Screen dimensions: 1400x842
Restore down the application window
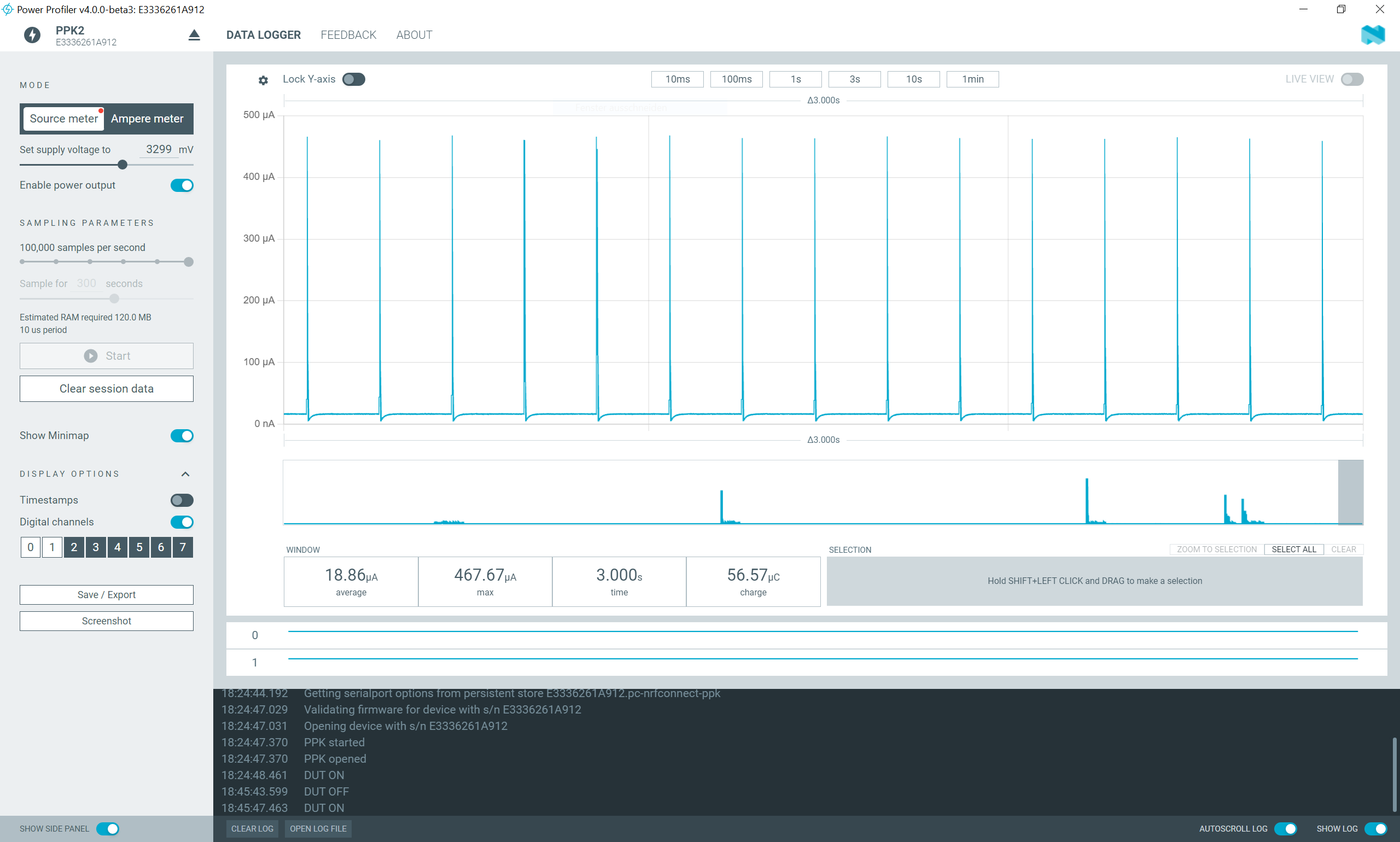coord(1341,9)
